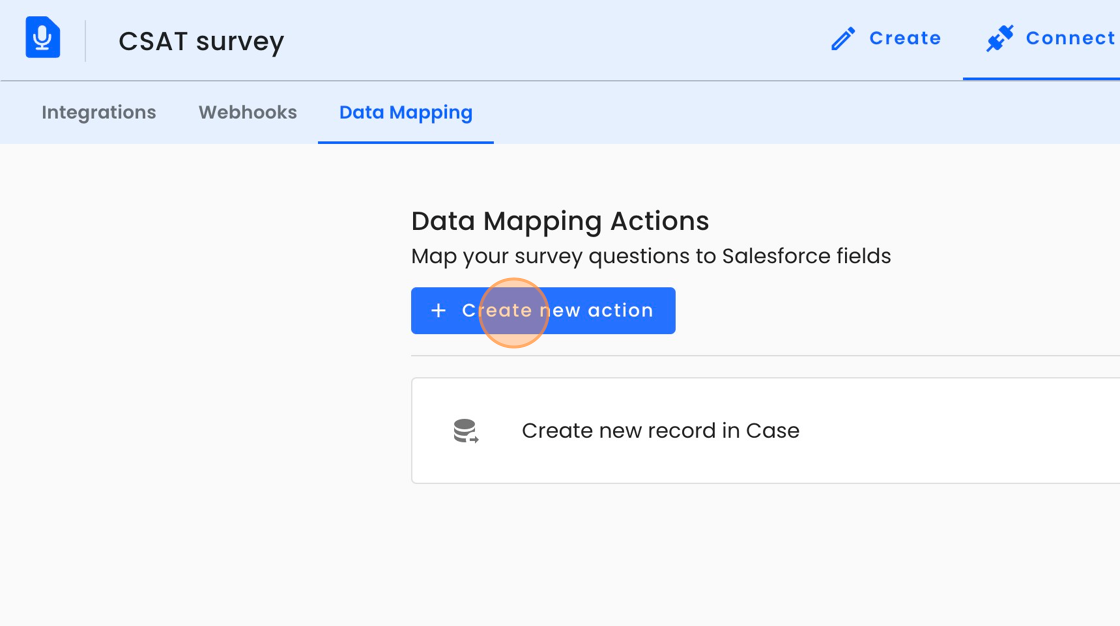This screenshot has width=1120, height=626.
Task: Click the plus icon on the action button
Action: tap(438, 311)
